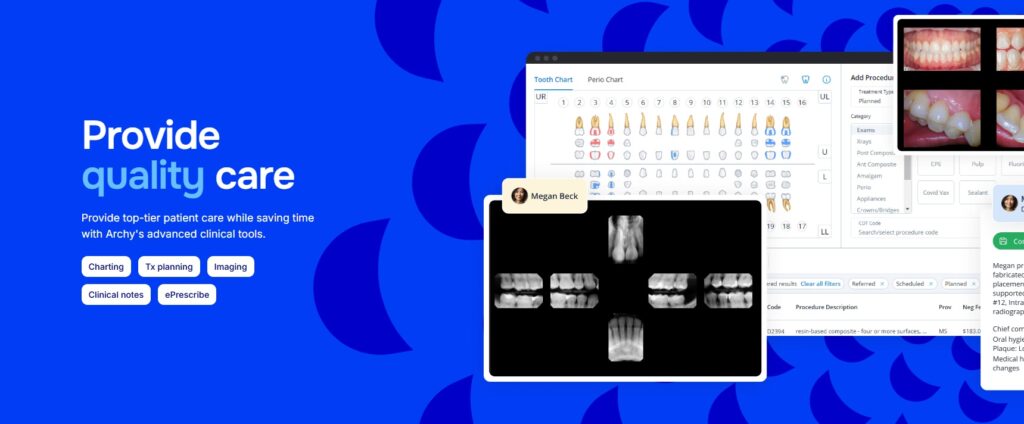Click the ePrescribe pill tag
1024x424 pixels.
tap(187, 295)
